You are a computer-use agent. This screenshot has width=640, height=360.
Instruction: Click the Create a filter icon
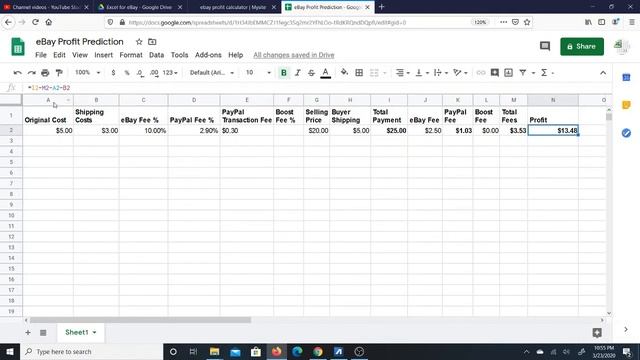522,73
